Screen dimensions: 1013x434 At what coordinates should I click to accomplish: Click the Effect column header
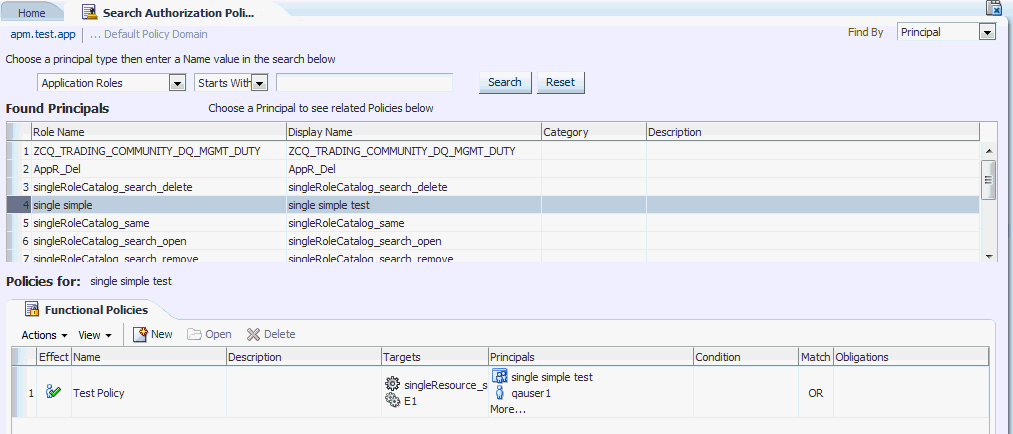coord(54,357)
